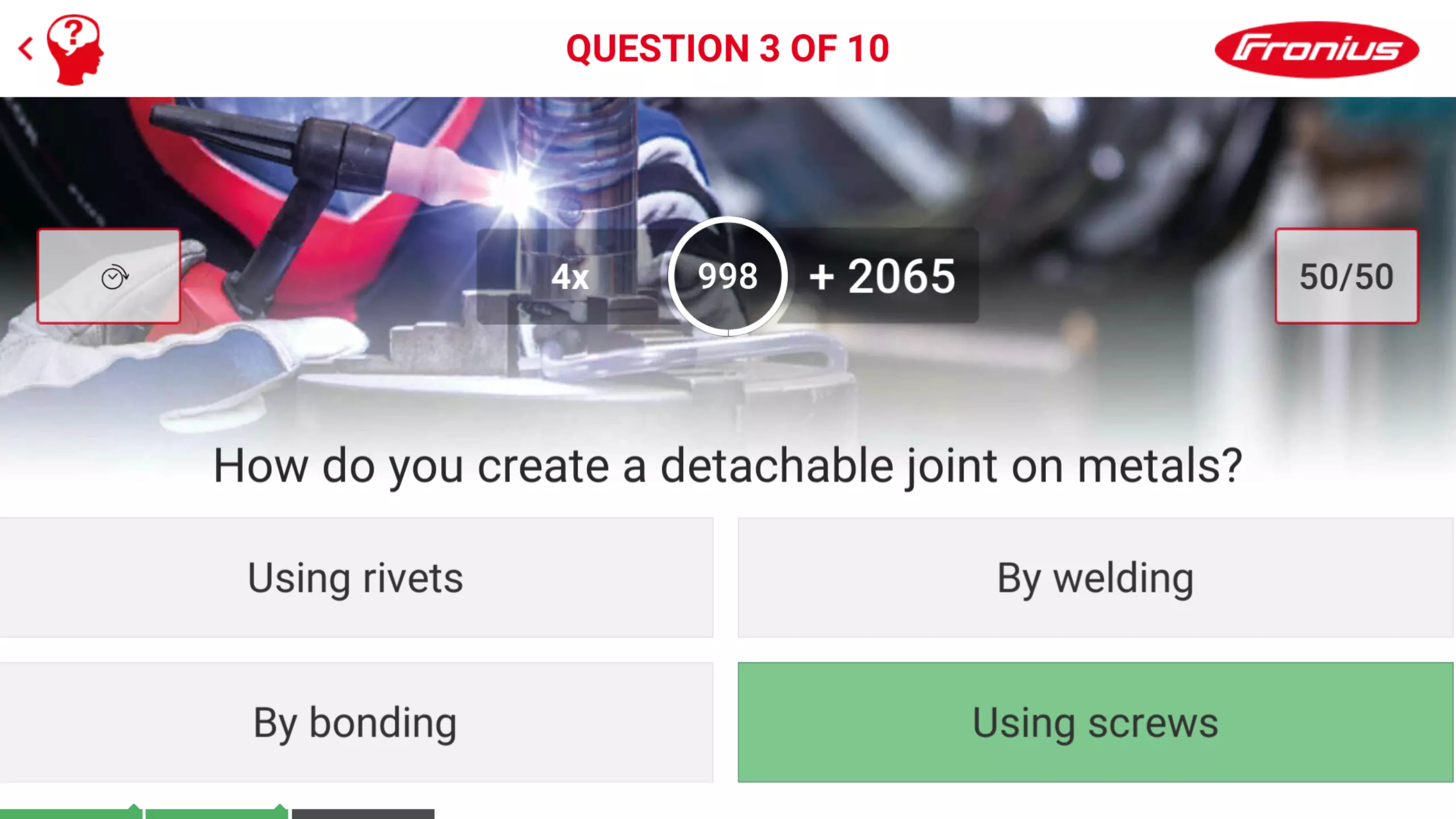Tap the Fronius logo
The height and width of the screenshot is (819, 1456).
point(1316,50)
